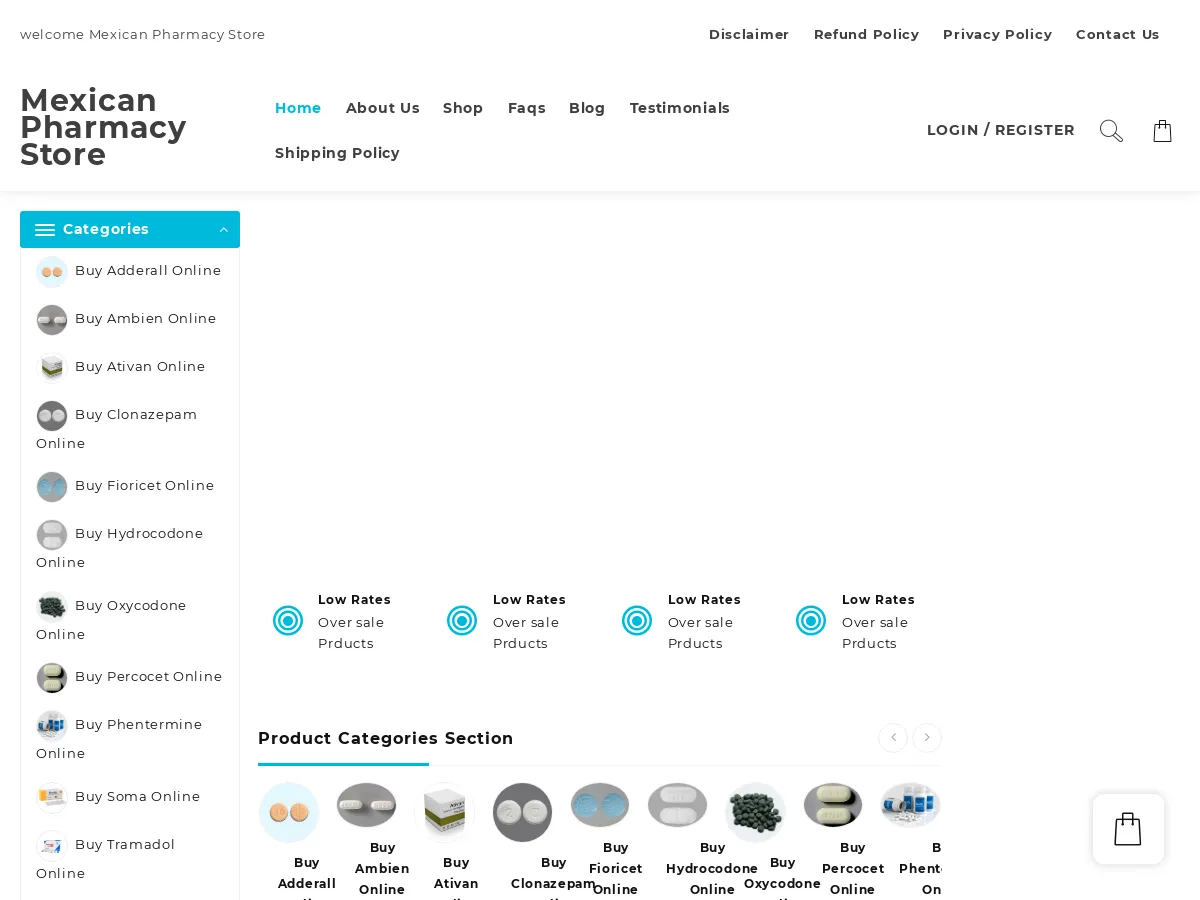The image size is (1200, 900).
Task: Select the Buy Fioricet Online carousel thumbnail
Action: [600, 805]
